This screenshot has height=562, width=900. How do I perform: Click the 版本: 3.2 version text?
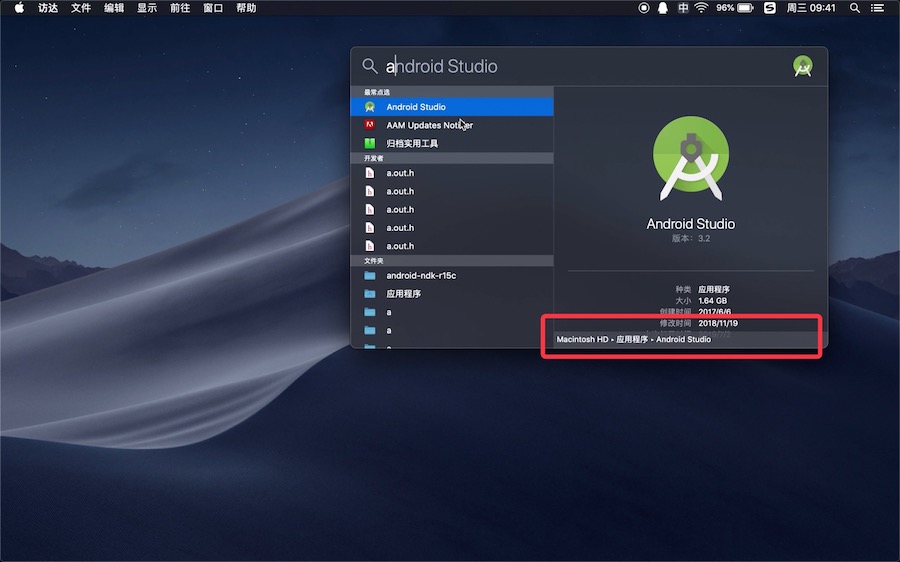click(690, 239)
